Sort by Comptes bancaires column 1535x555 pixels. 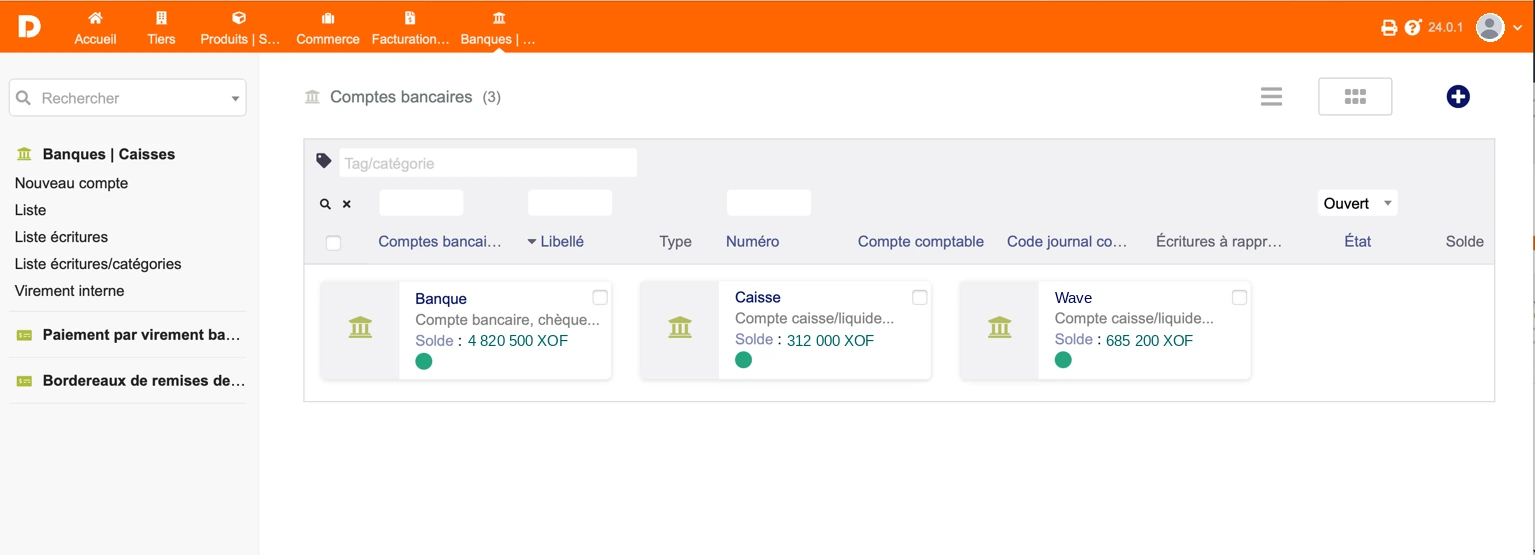point(440,241)
